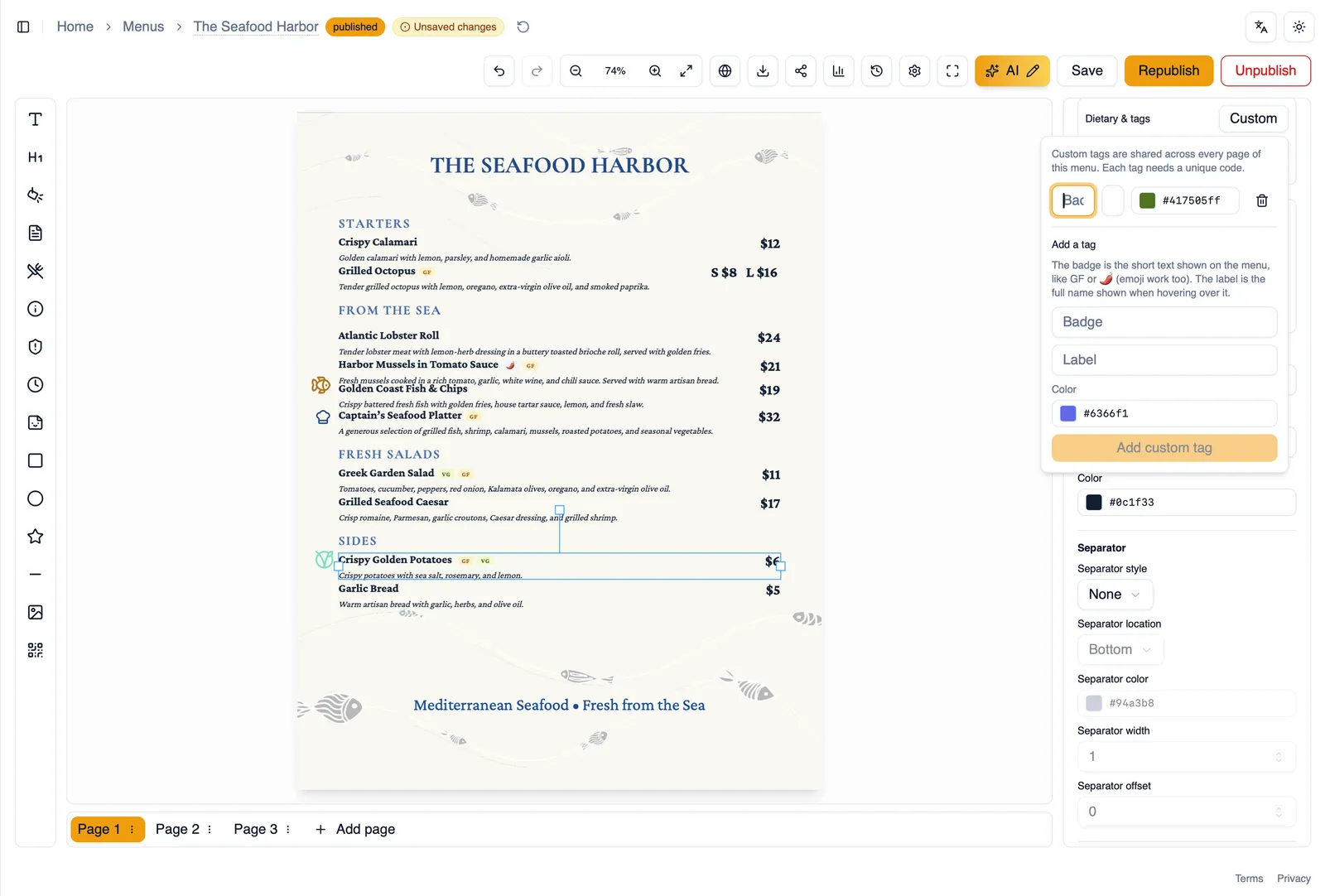This screenshot has height=896, width=1325.
Task: Open Page 2 options menu dots
Action: 210,830
